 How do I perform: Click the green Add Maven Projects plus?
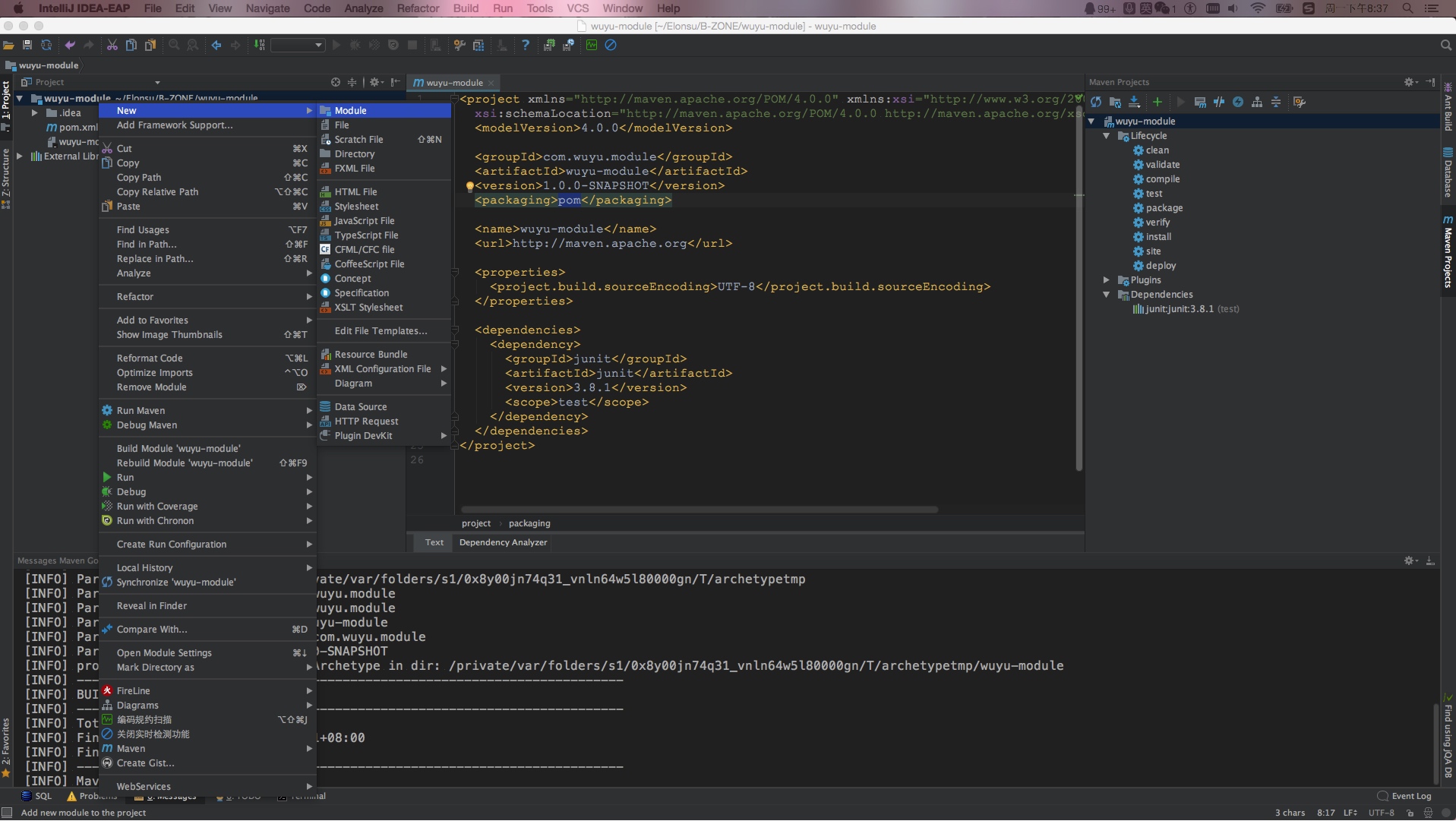coord(1158,102)
